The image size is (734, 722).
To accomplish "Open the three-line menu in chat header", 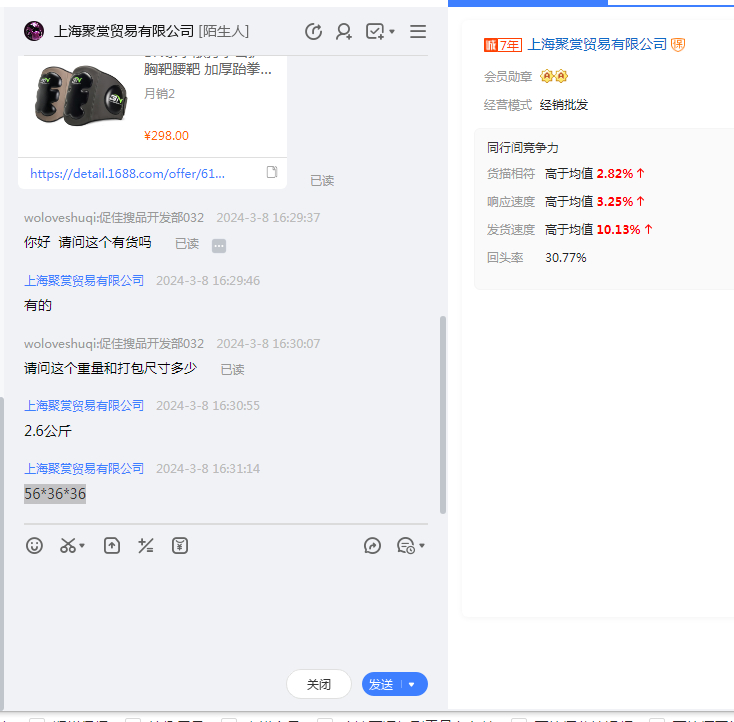I will 418,32.
